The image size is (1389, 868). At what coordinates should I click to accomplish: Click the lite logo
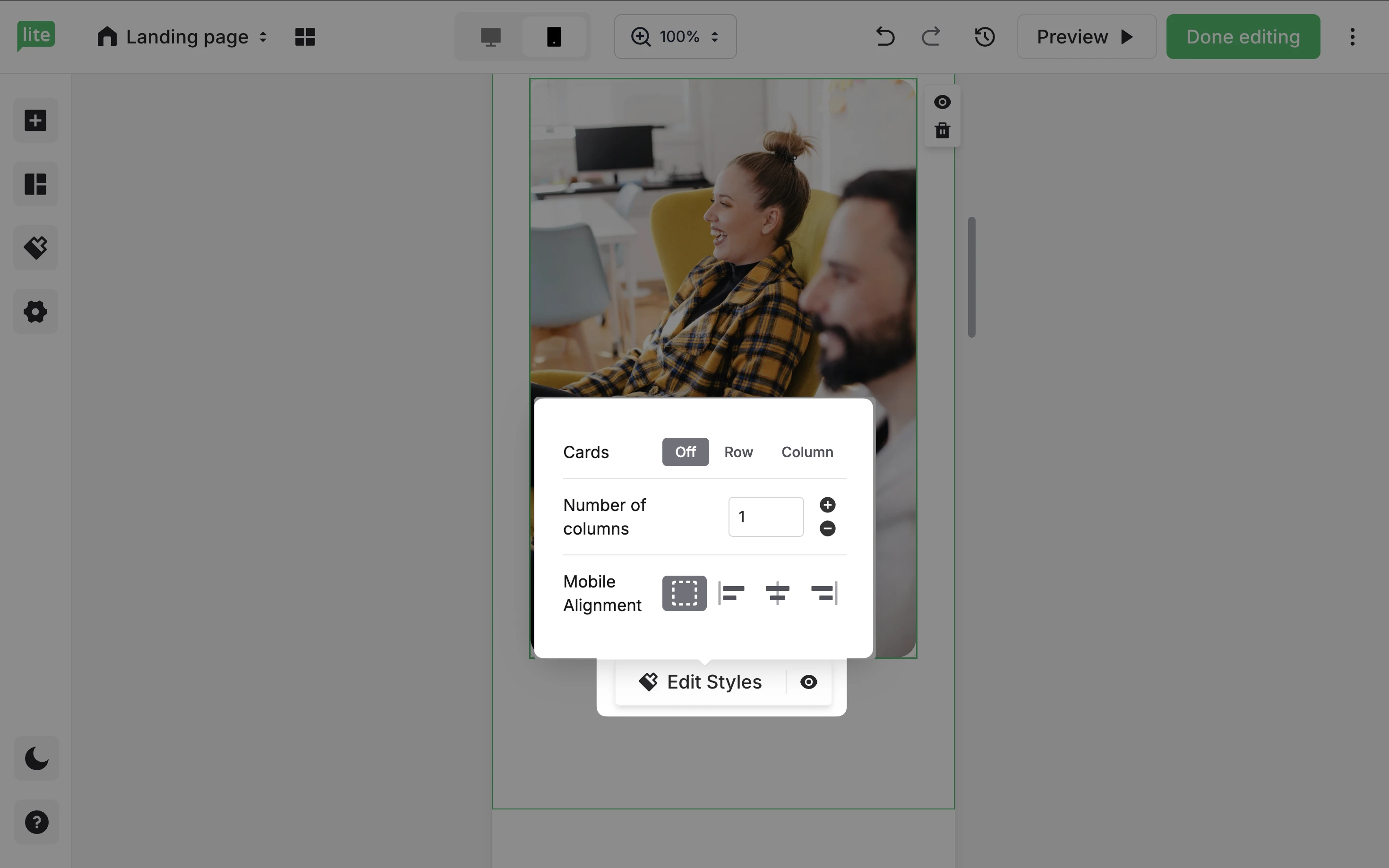tap(35, 36)
